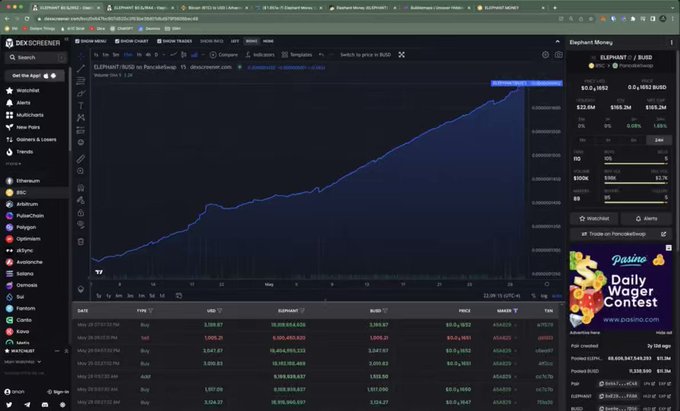Screen dimensions: 680x411
Task: Open the patterns drawing tool
Action: (x=81, y=117)
